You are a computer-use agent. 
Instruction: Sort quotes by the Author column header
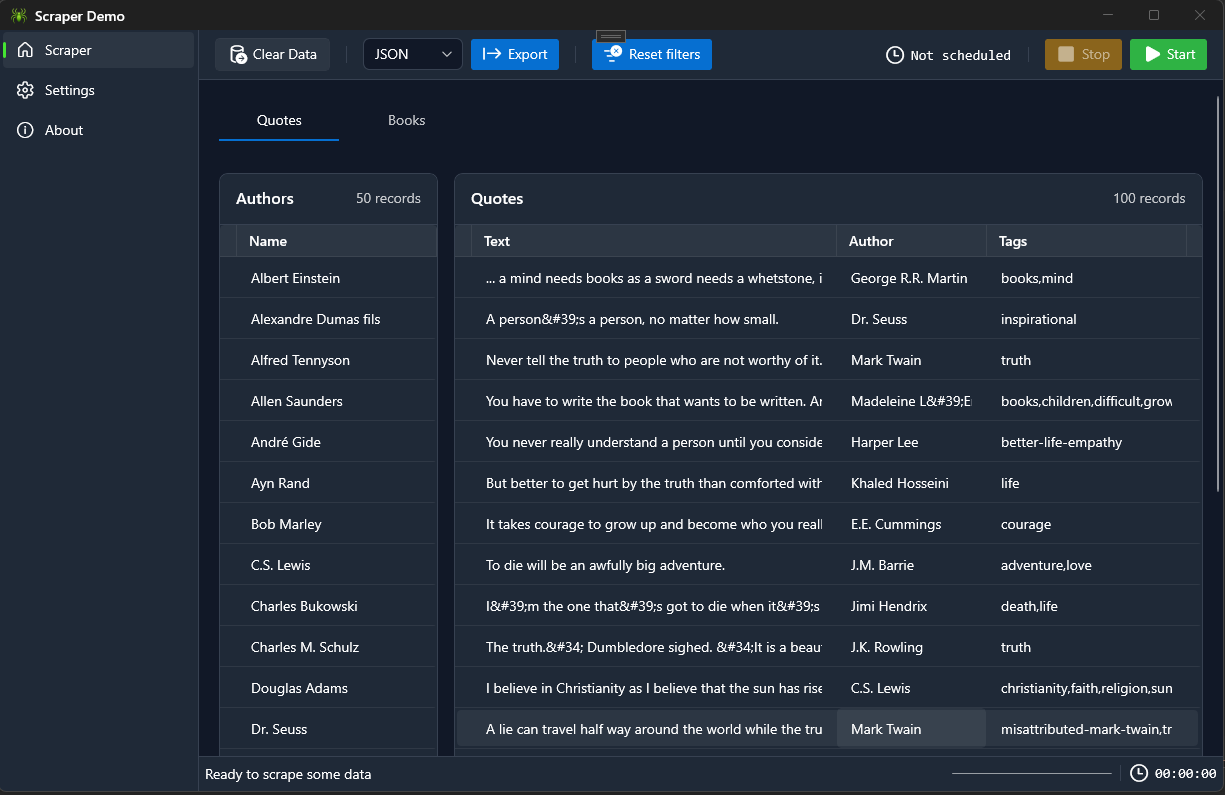point(911,241)
